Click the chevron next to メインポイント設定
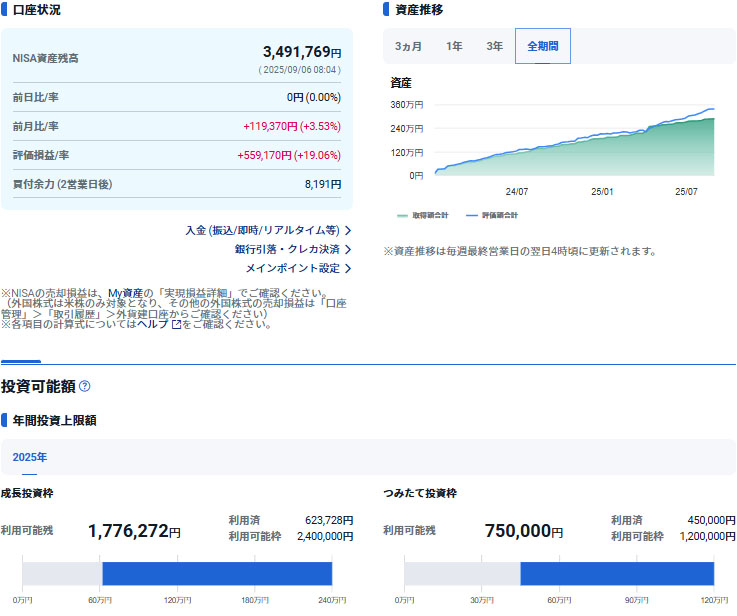This screenshot has width=737, height=616. (x=347, y=268)
